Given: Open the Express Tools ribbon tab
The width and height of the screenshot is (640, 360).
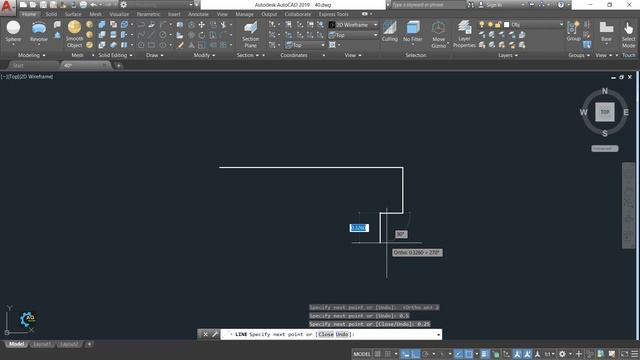Looking at the screenshot, I should click(x=334, y=14).
